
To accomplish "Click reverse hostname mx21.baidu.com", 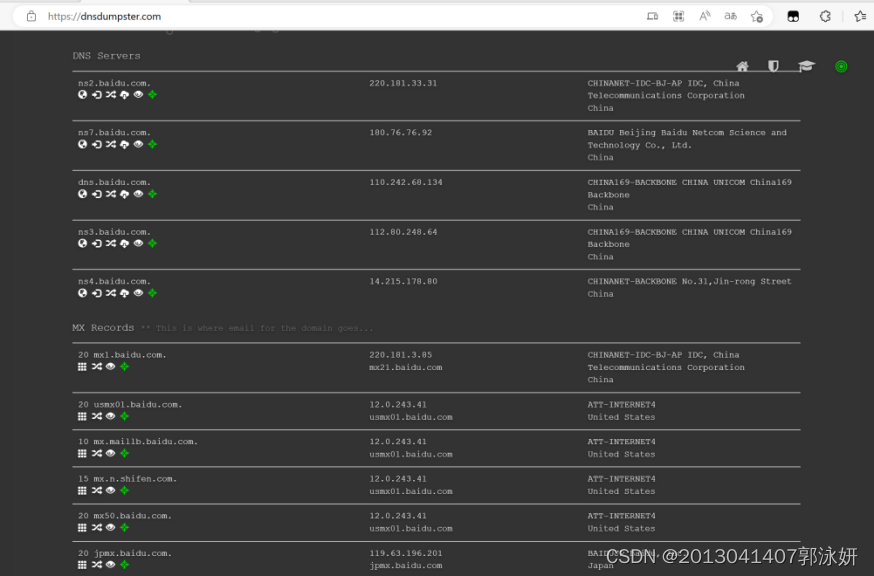I will [406, 367].
